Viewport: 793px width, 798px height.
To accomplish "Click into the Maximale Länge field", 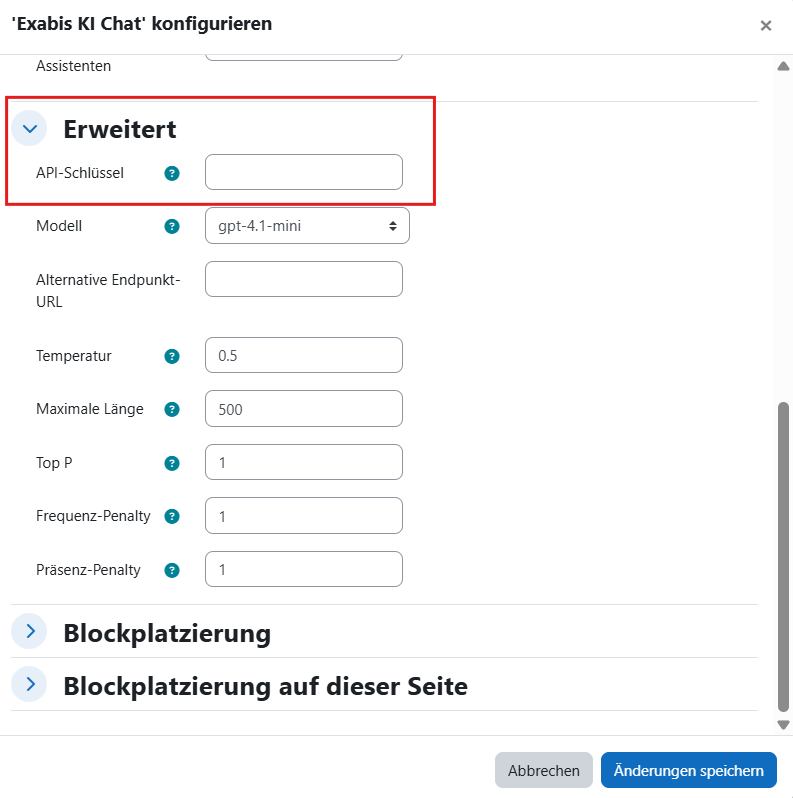I will tap(303, 409).
